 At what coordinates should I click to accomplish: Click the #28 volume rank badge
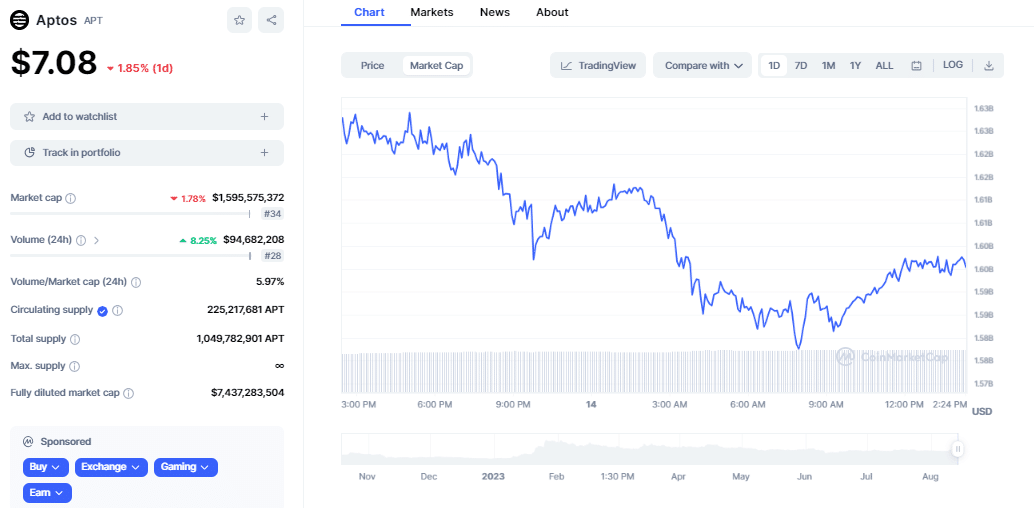point(273,255)
